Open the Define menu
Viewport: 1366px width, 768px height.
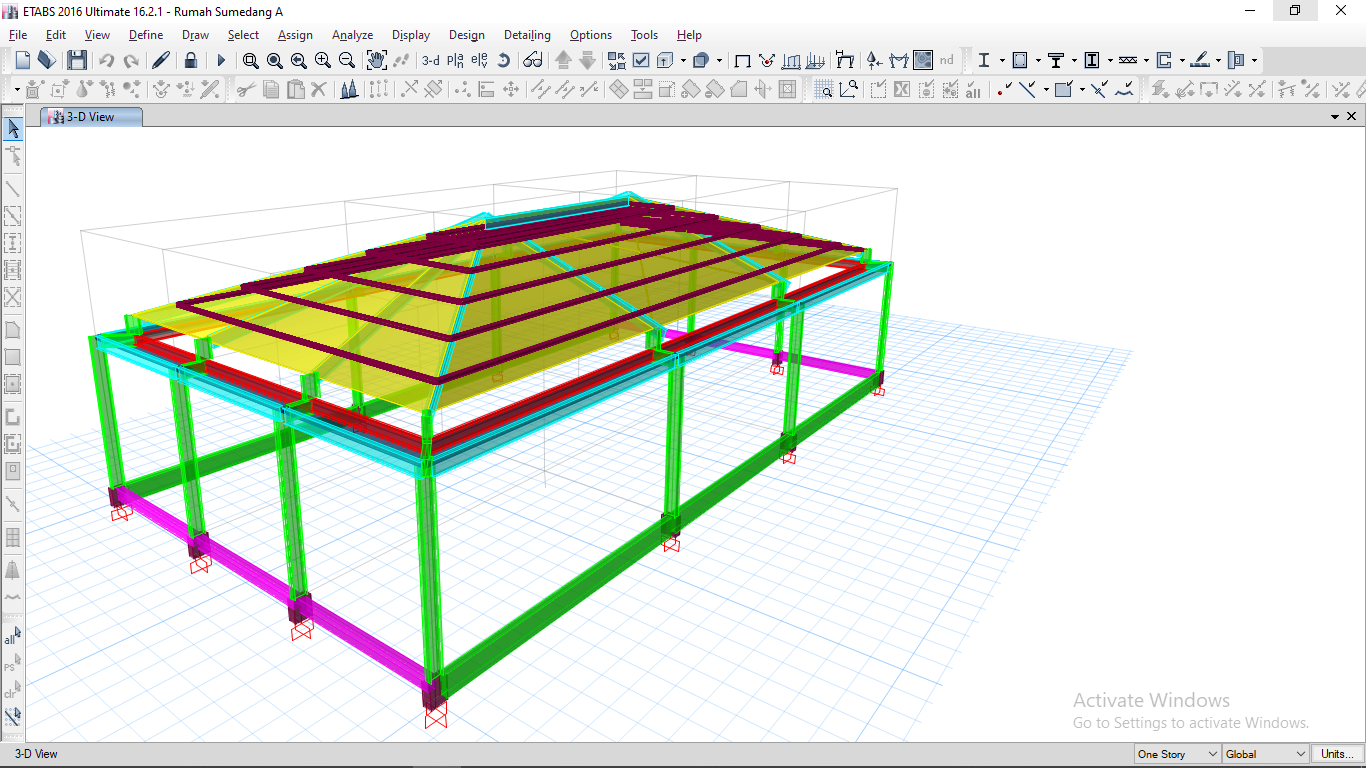coord(146,35)
